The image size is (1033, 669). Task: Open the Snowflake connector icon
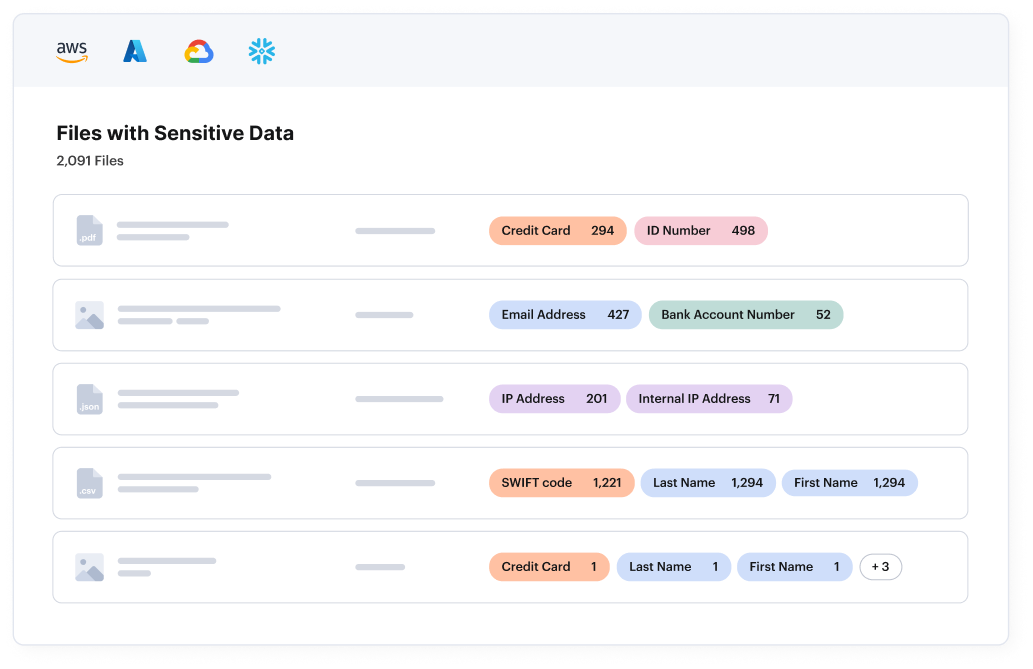pos(260,51)
